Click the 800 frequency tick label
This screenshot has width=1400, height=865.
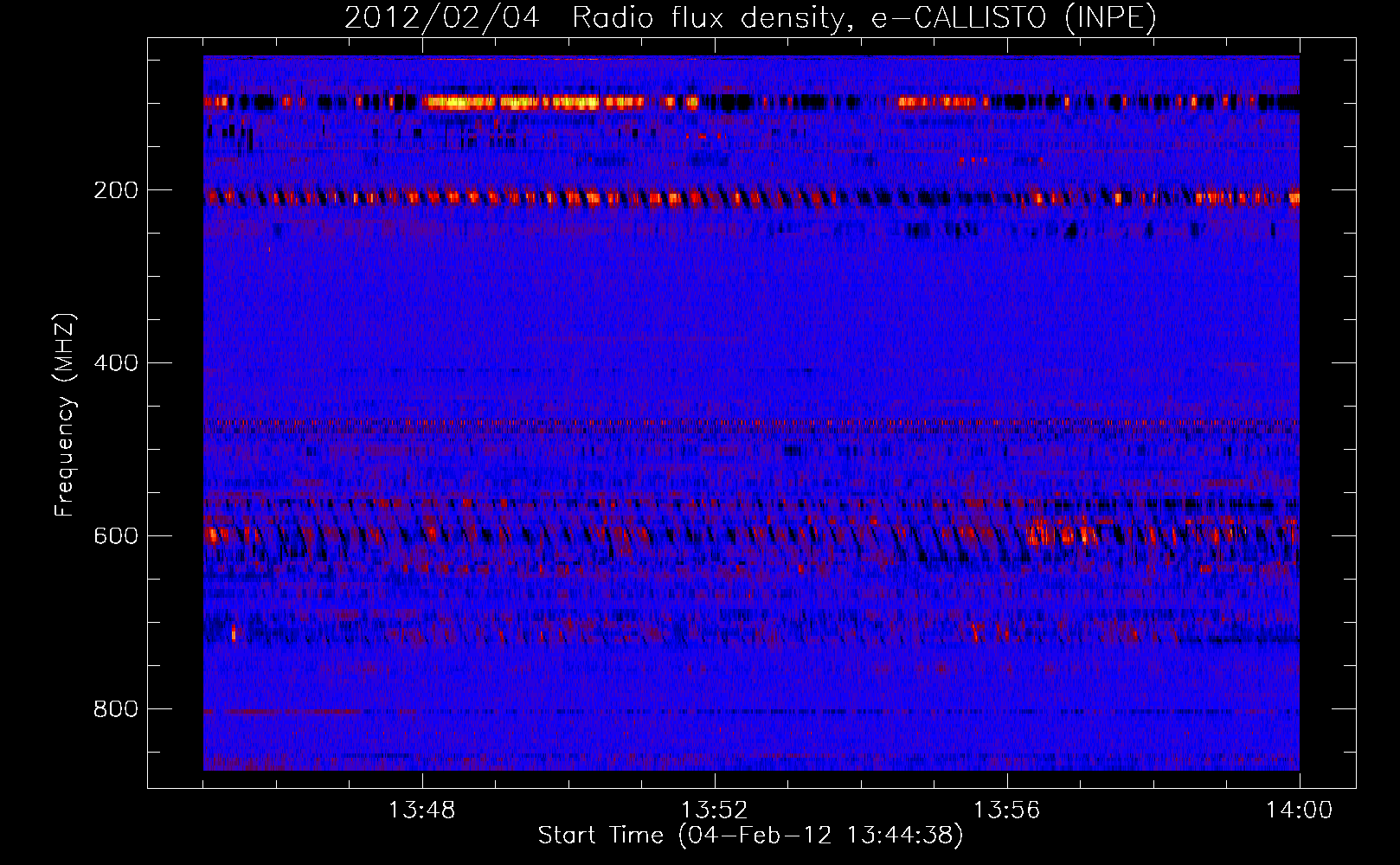point(116,709)
